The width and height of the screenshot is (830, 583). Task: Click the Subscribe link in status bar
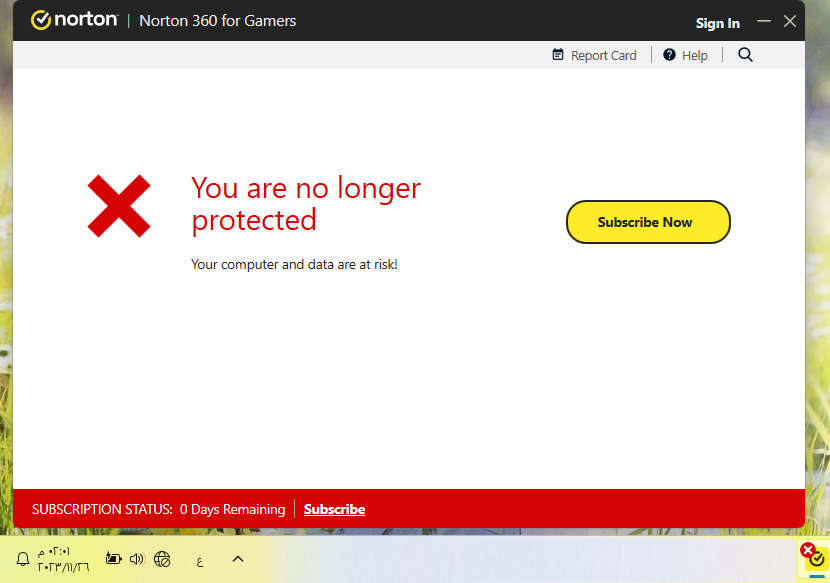pos(334,509)
